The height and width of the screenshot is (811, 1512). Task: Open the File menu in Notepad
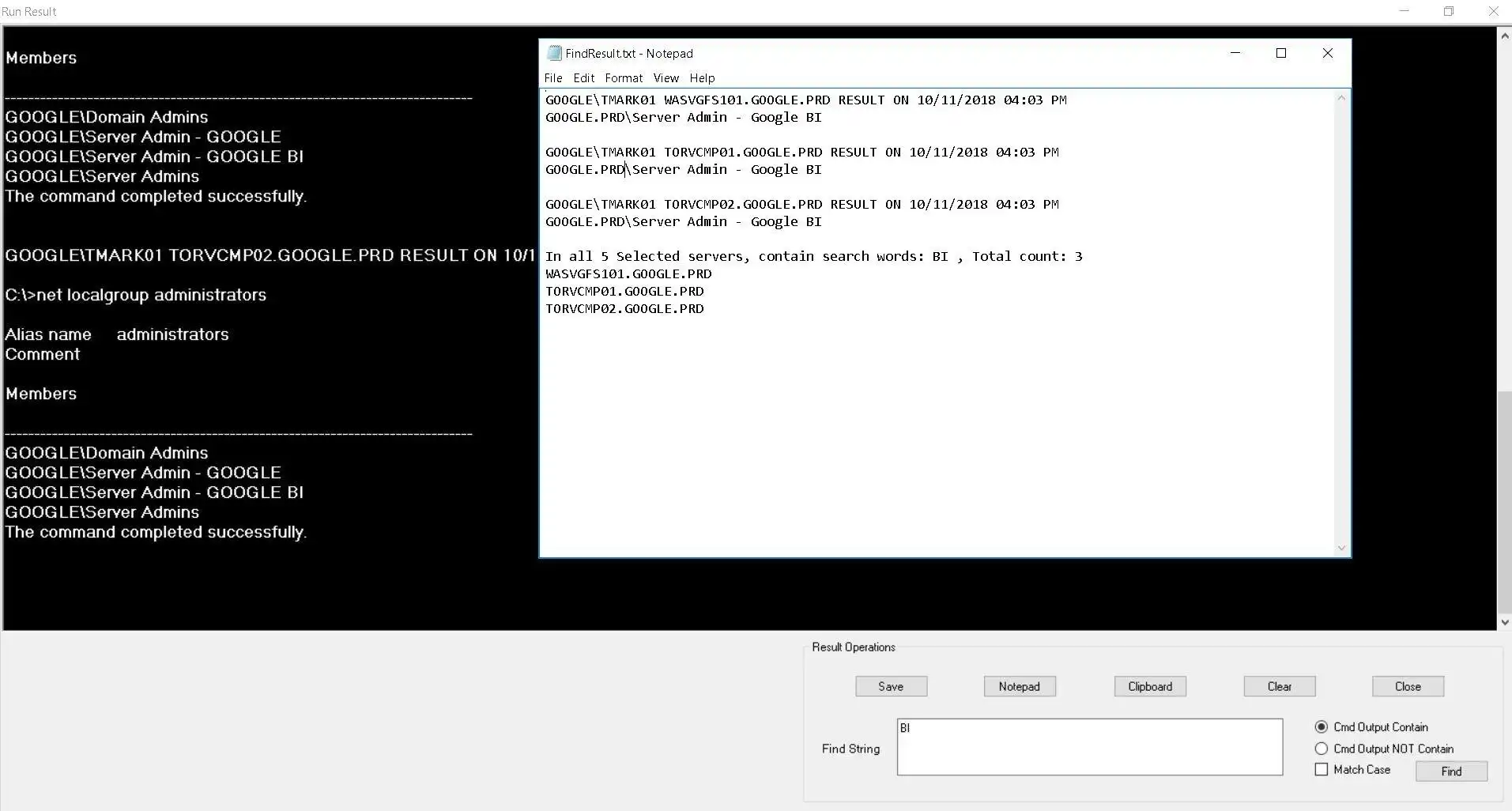coord(553,77)
